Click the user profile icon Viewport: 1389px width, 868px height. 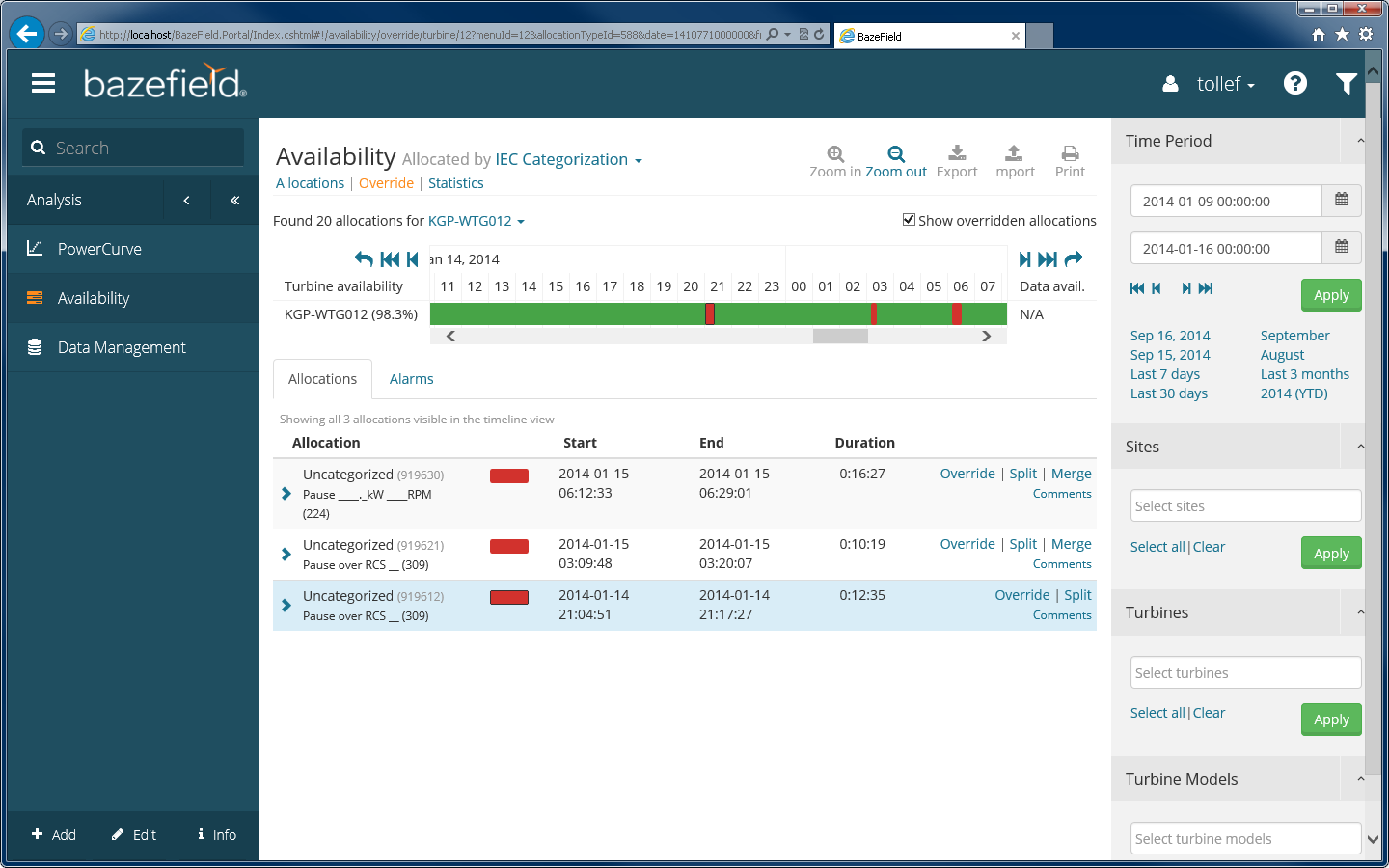(1170, 84)
